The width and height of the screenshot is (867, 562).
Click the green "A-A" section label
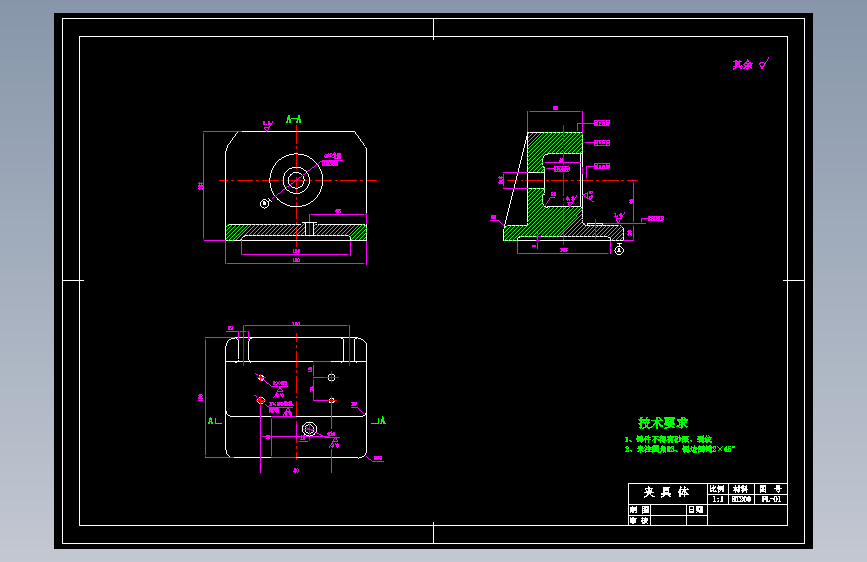pyautogui.click(x=294, y=119)
